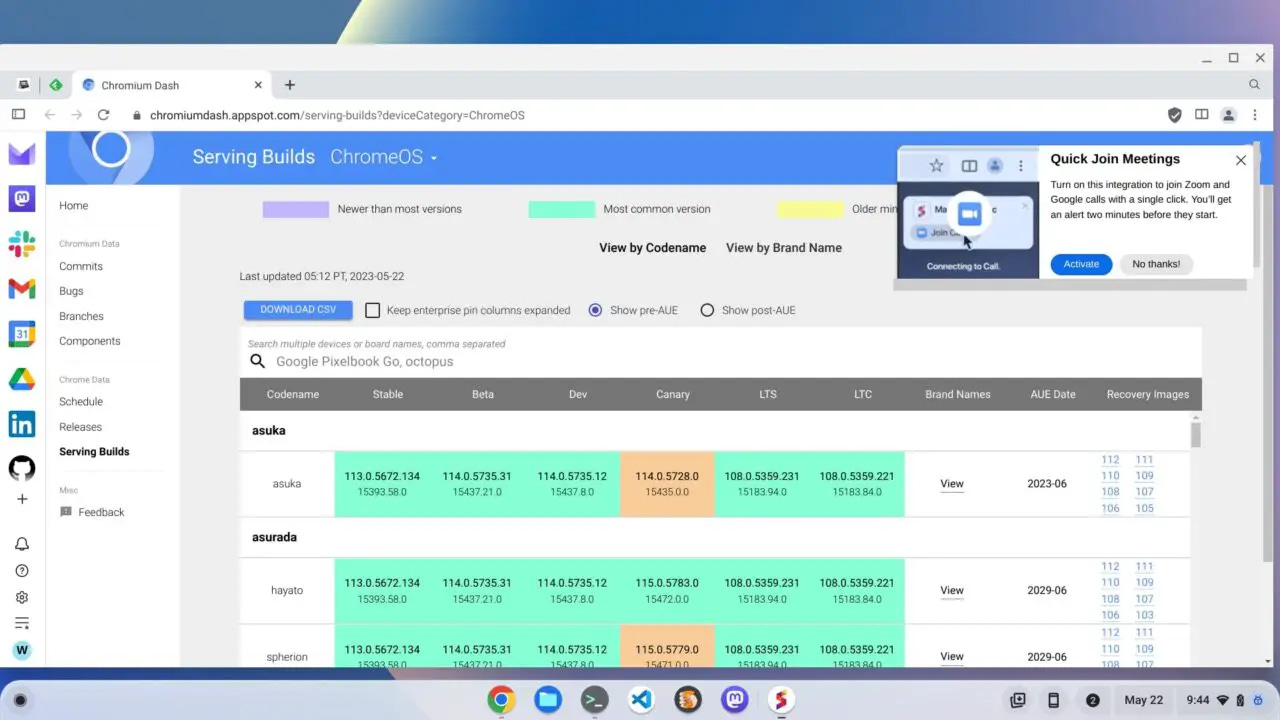Select Show pre-AUE radio button
The image size is (1280, 720).
[x=595, y=310]
